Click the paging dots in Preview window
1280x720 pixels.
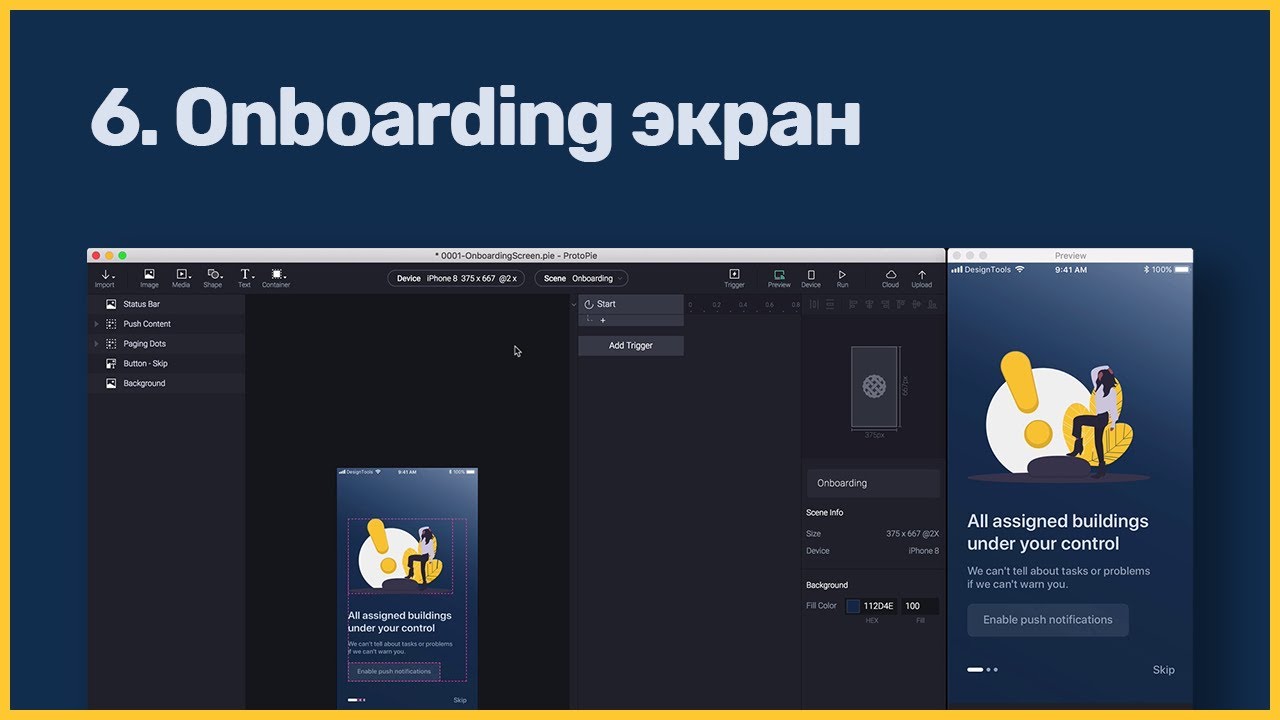click(x=982, y=670)
